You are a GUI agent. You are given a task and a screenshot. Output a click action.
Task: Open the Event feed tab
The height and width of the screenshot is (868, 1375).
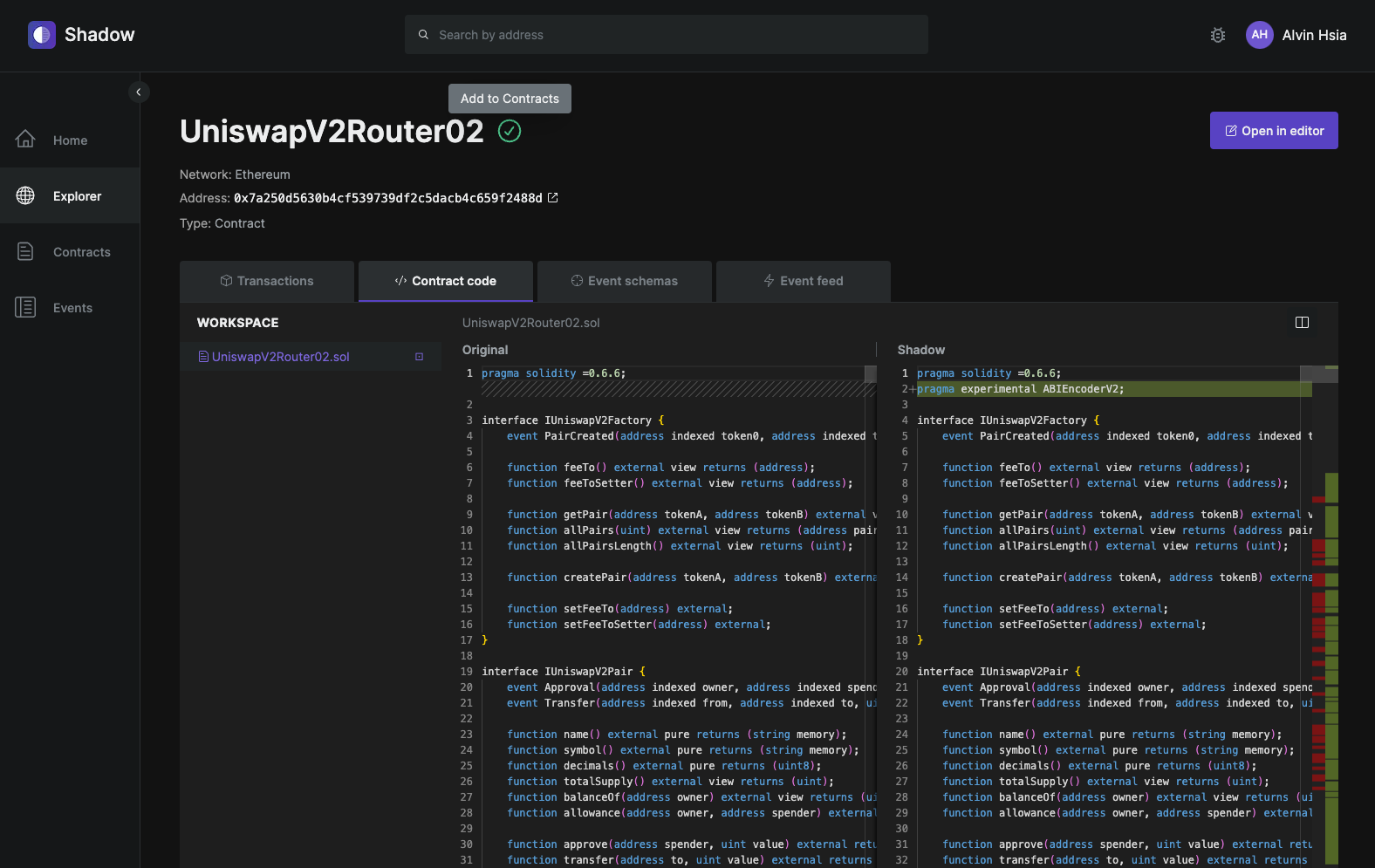804,281
